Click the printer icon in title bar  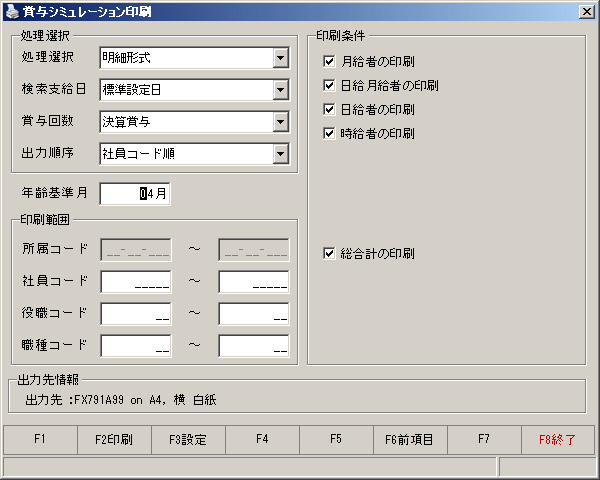(x=12, y=11)
